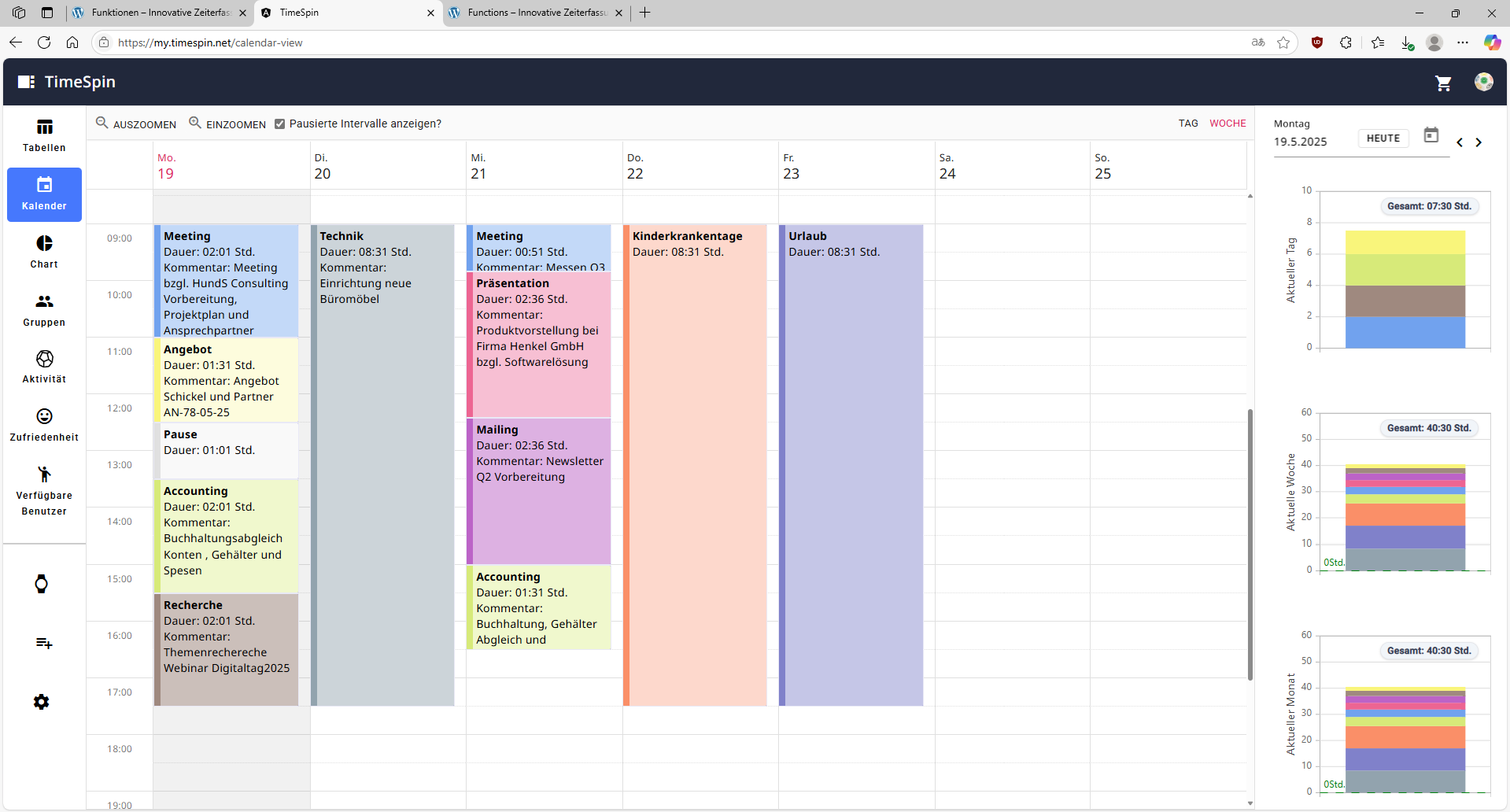1510x812 pixels.
Task: Open the read aloud/translate icon in address bar
Action: (1258, 42)
